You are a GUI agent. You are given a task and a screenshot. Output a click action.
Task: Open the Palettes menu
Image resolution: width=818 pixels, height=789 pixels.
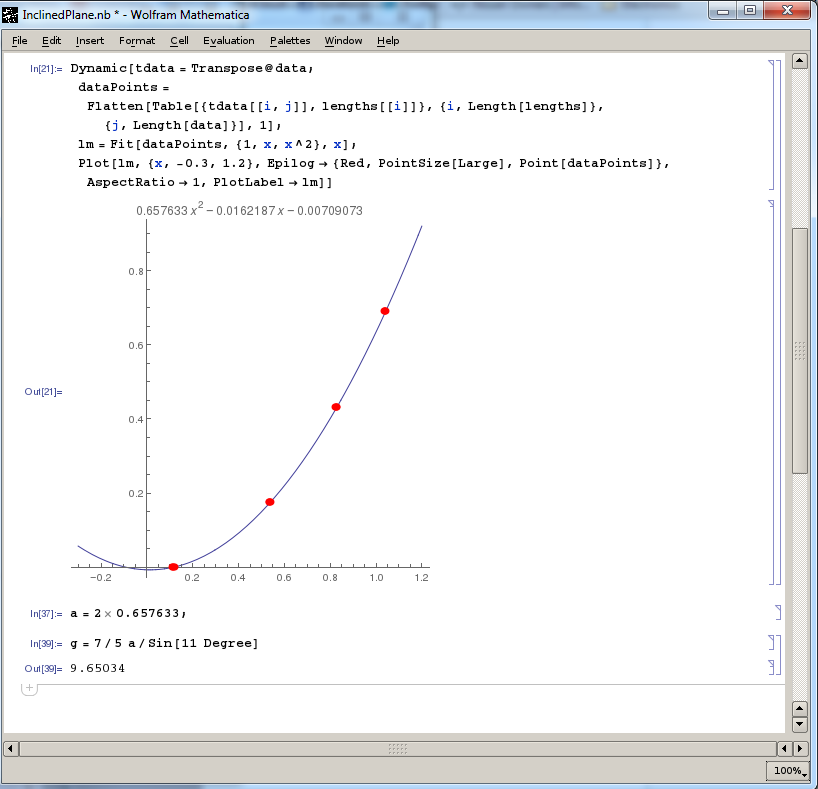(x=290, y=41)
